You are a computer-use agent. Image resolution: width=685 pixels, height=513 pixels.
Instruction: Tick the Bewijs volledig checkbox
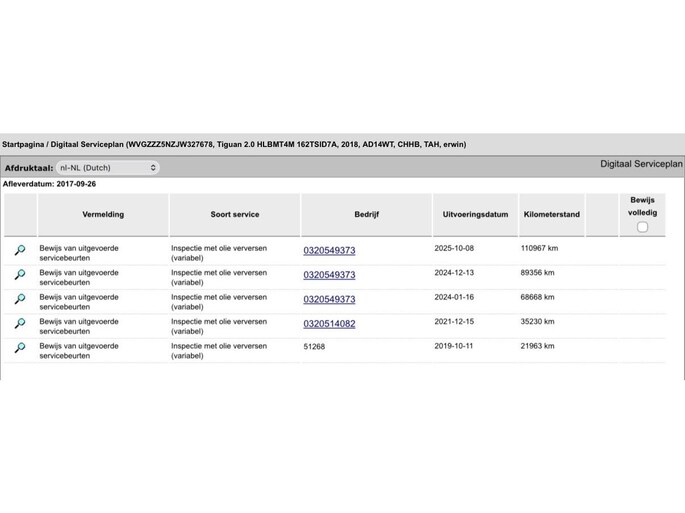pyautogui.click(x=642, y=227)
